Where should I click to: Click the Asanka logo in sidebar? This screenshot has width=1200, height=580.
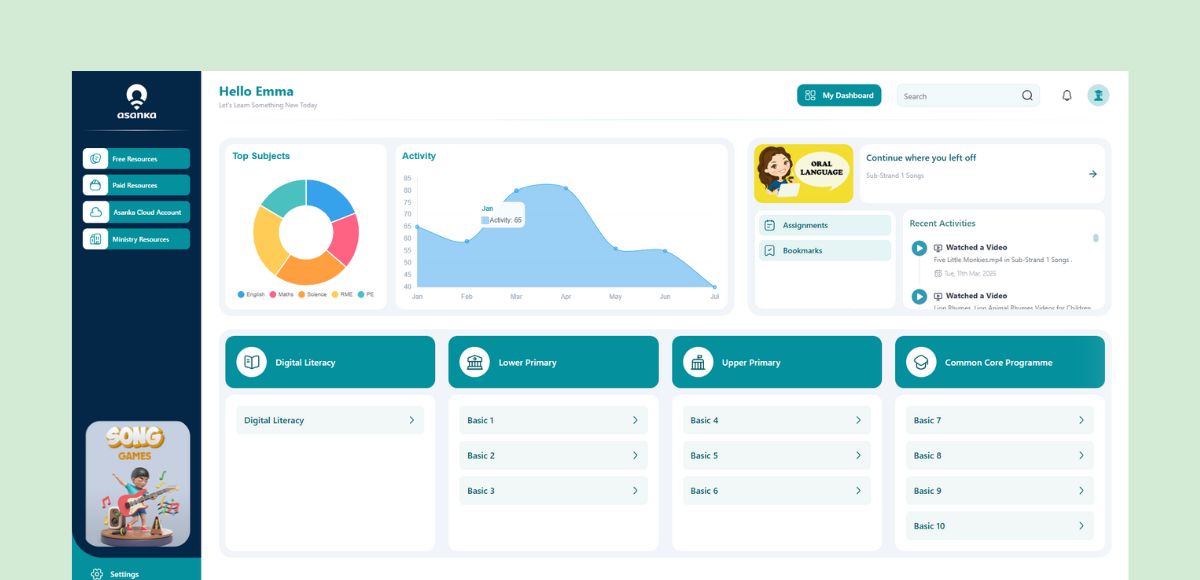pos(136,102)
